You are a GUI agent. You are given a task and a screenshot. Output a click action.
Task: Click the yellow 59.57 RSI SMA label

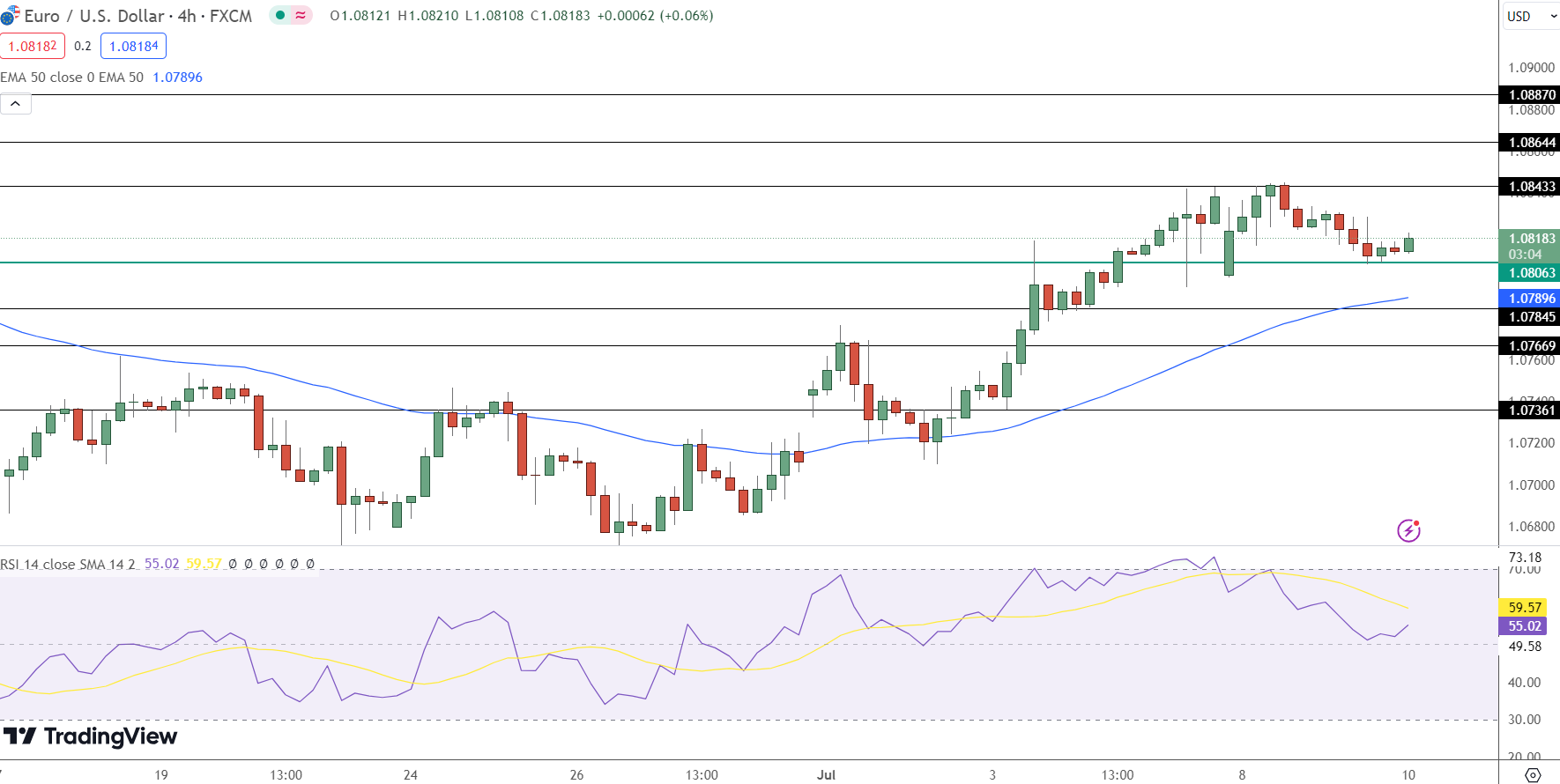(1524, 607)
